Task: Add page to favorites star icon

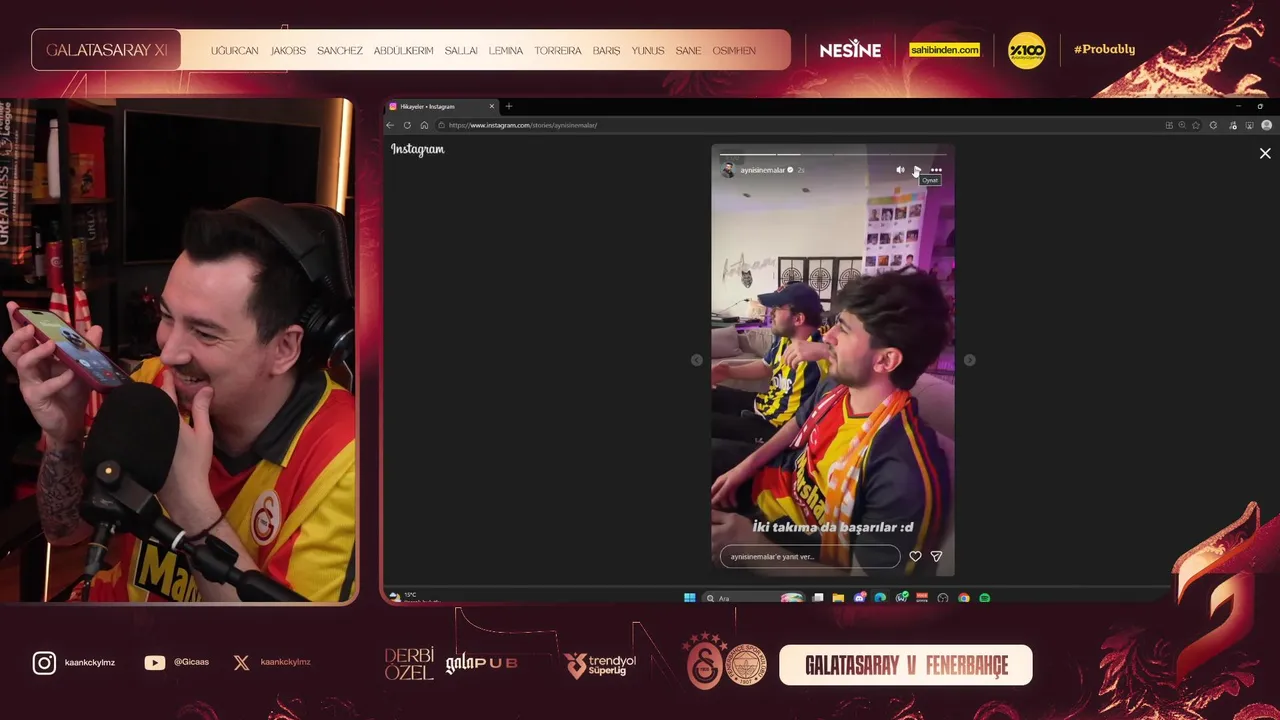Action: [x=1196, y=125]
